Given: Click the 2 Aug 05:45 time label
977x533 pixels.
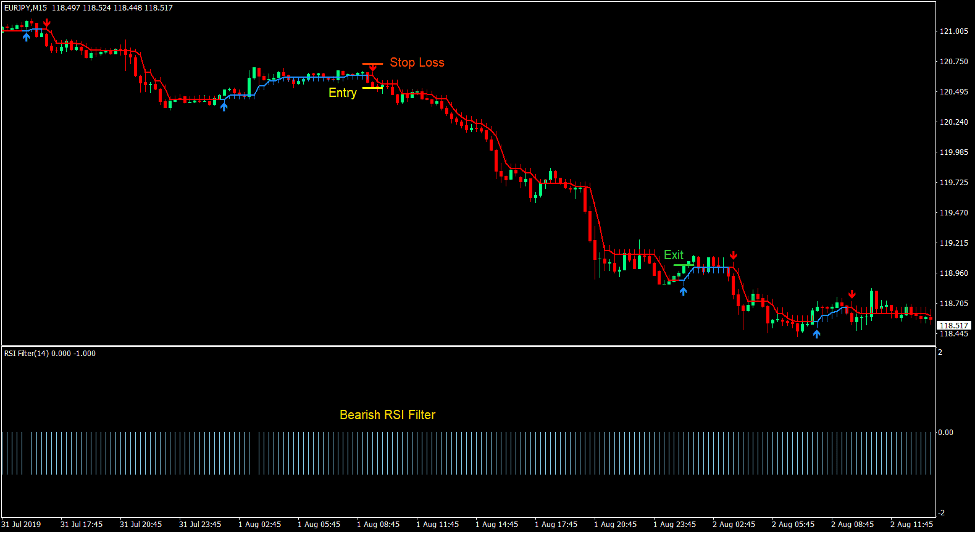Looking at the screenshot, I should click(x=793, y=524).
